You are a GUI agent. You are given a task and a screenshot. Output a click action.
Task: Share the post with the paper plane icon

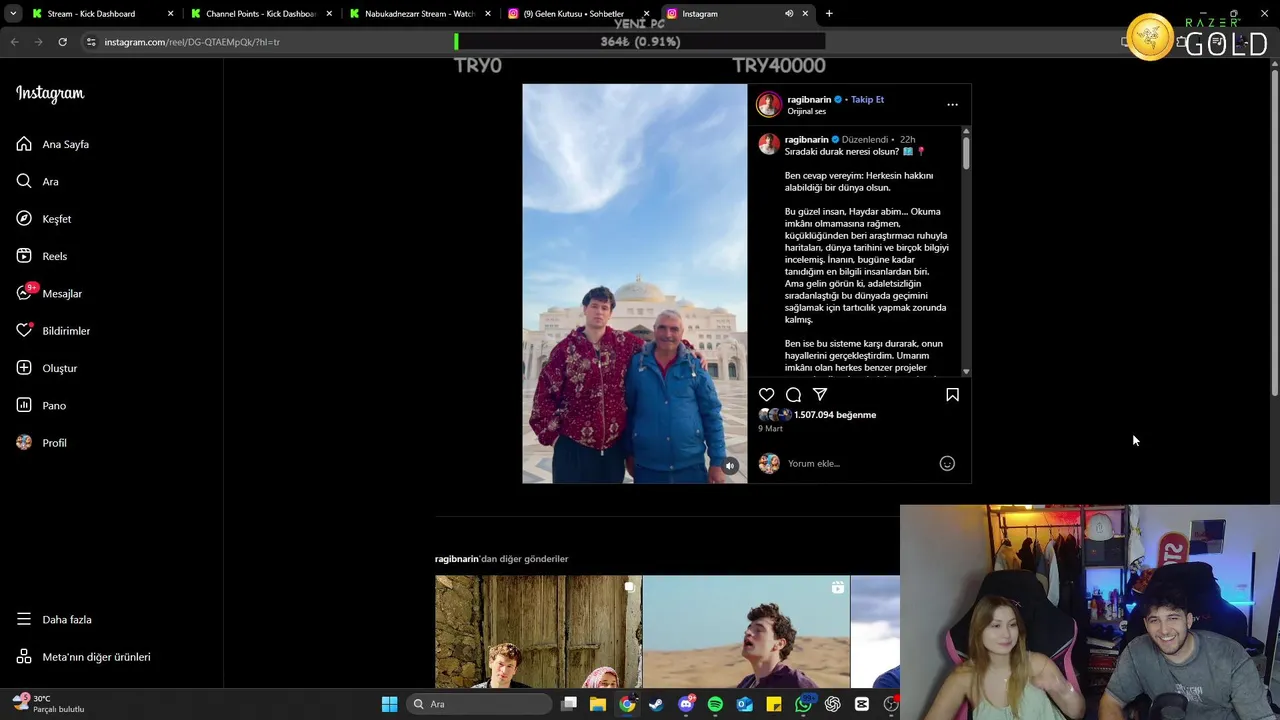coord(820,395)
